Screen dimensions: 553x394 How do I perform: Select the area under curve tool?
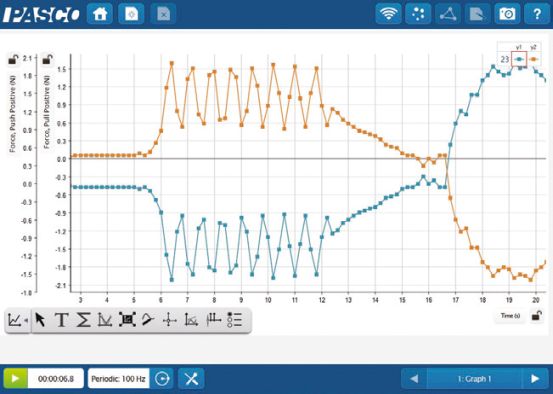pos(192,320)
